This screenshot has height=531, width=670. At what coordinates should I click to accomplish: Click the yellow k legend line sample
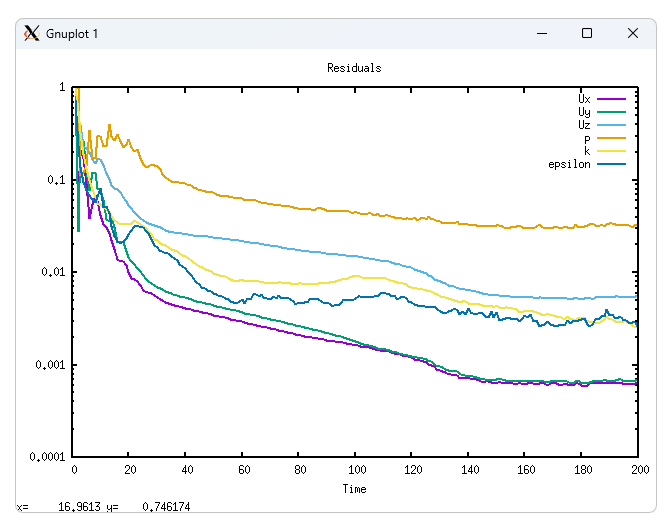[611, 151]
